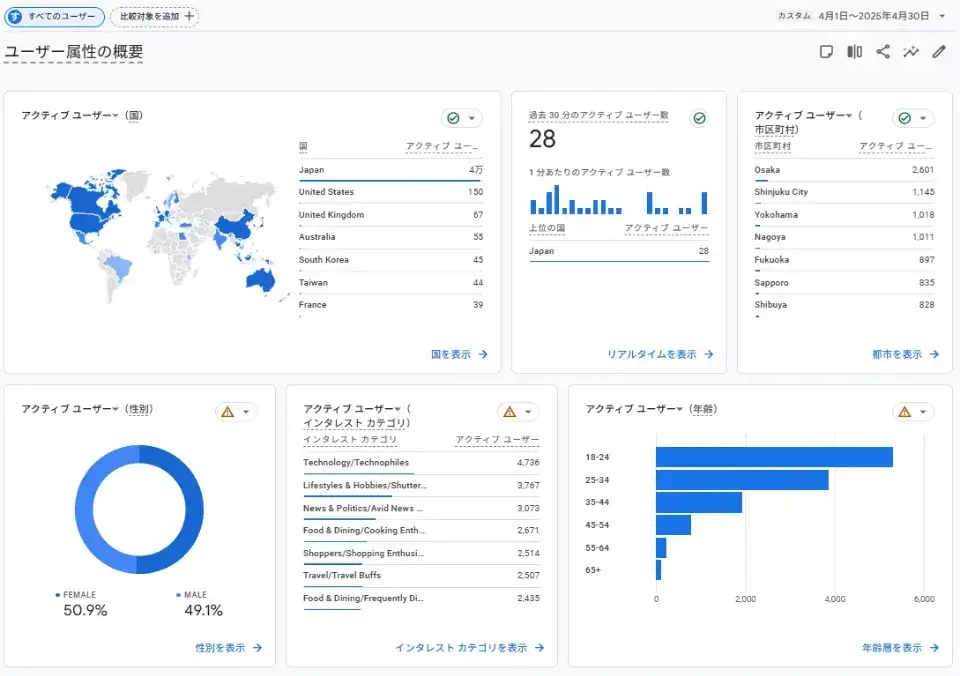Click the annotation note icon in toolbar
The width and height of the screenshot is (960, 676).
pos(826,52)
